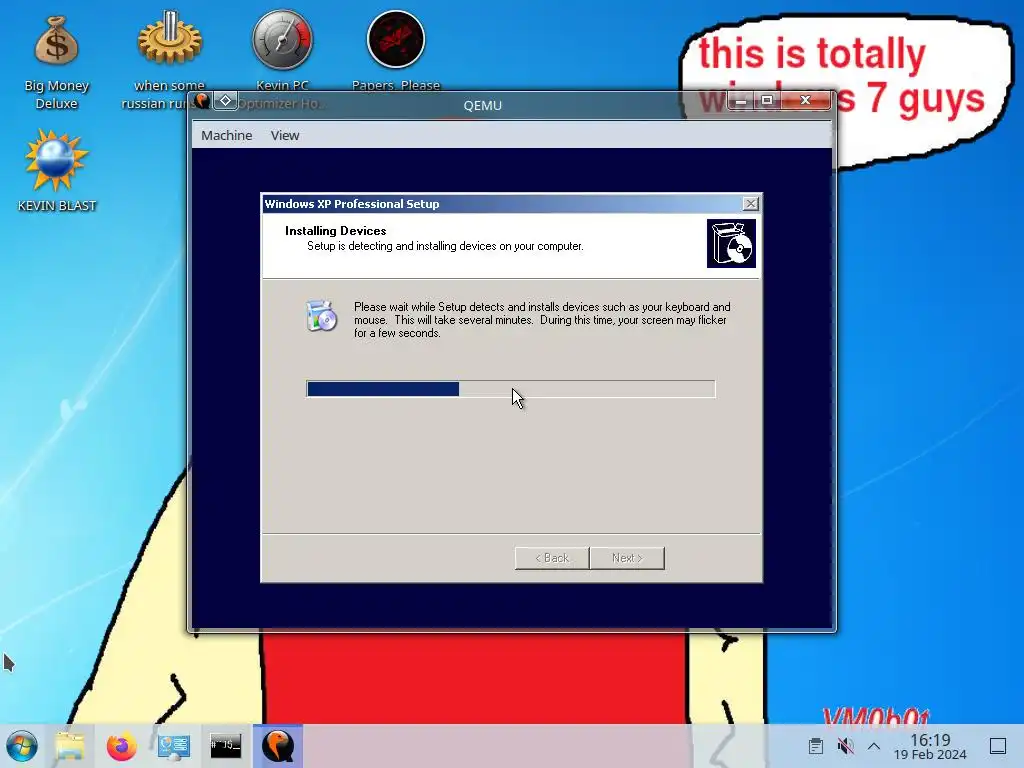Open the terminal taskbar icon

pos(225,746)
